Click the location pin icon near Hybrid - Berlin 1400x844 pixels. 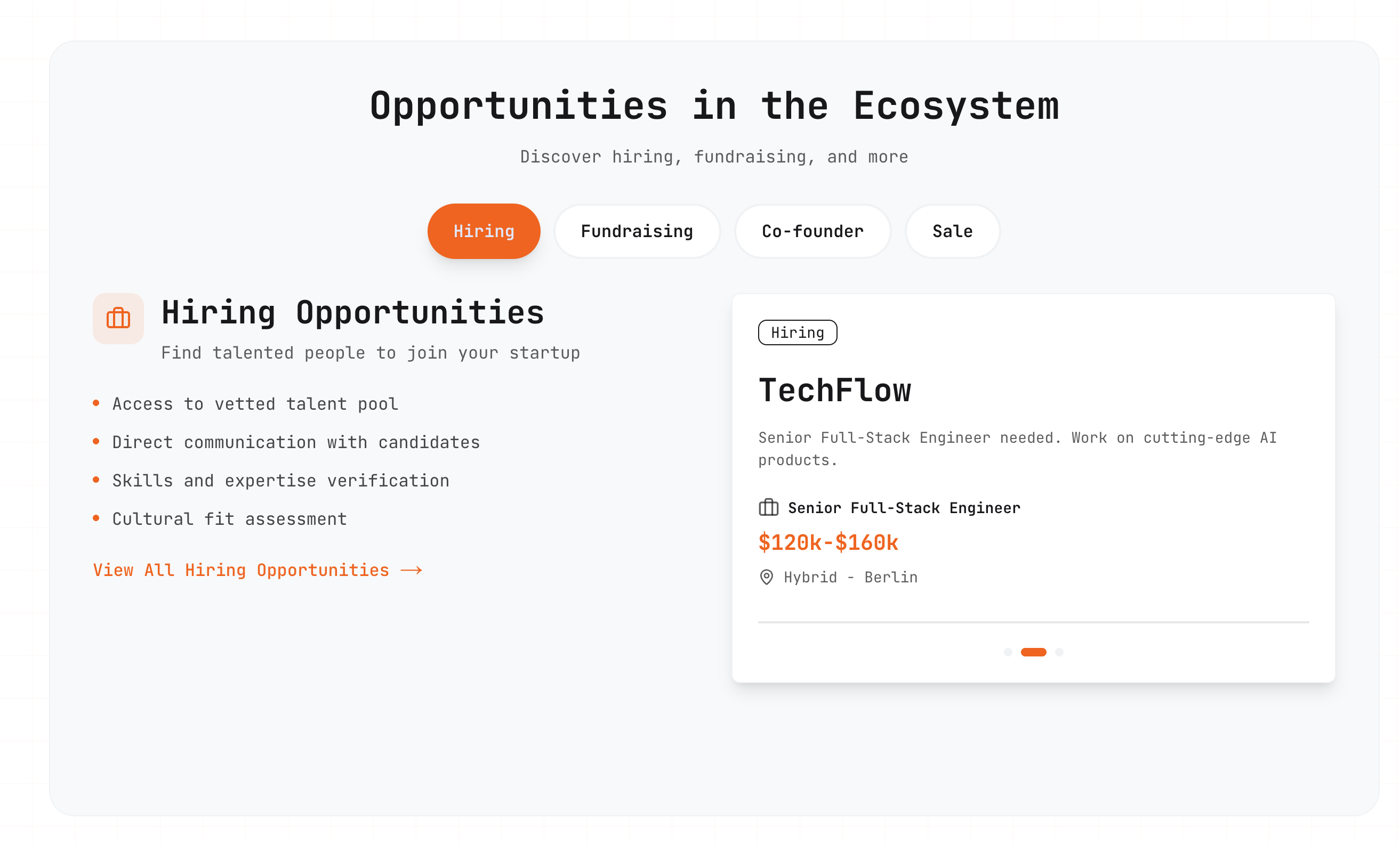[x=767, y=577]
